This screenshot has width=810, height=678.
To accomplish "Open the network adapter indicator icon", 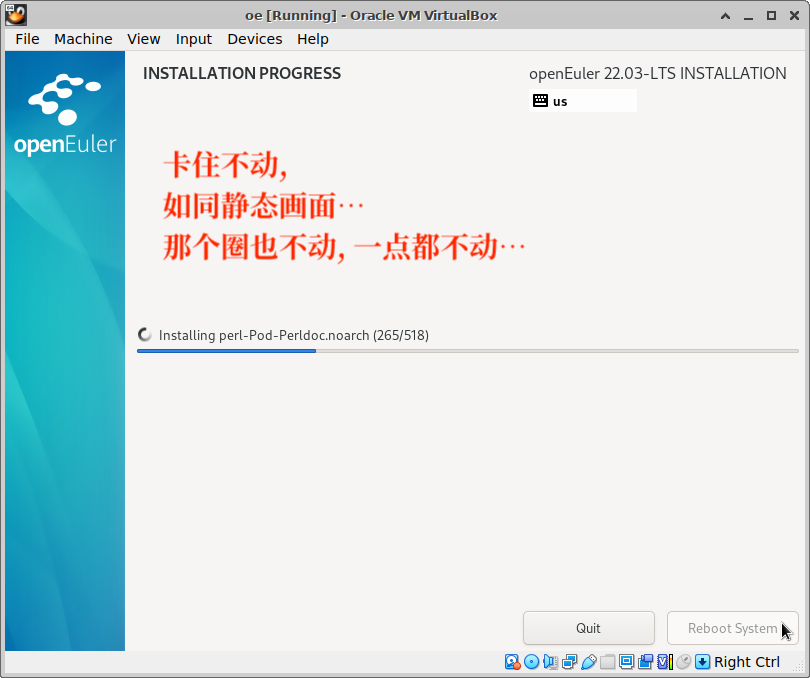I will click(570, 662).
